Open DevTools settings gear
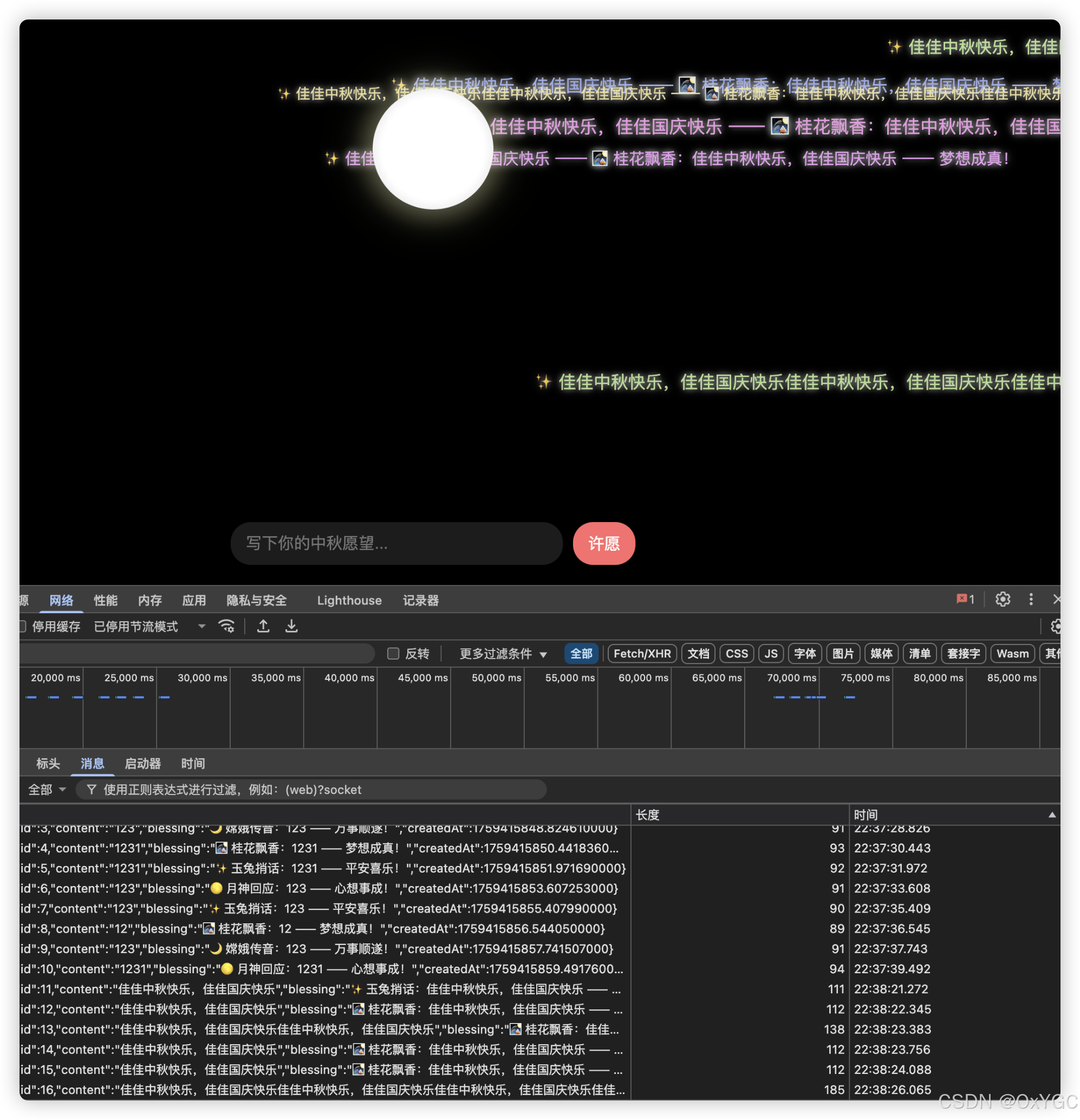Screen dimensions: 1080x1120 click(x=1003, y=599)
